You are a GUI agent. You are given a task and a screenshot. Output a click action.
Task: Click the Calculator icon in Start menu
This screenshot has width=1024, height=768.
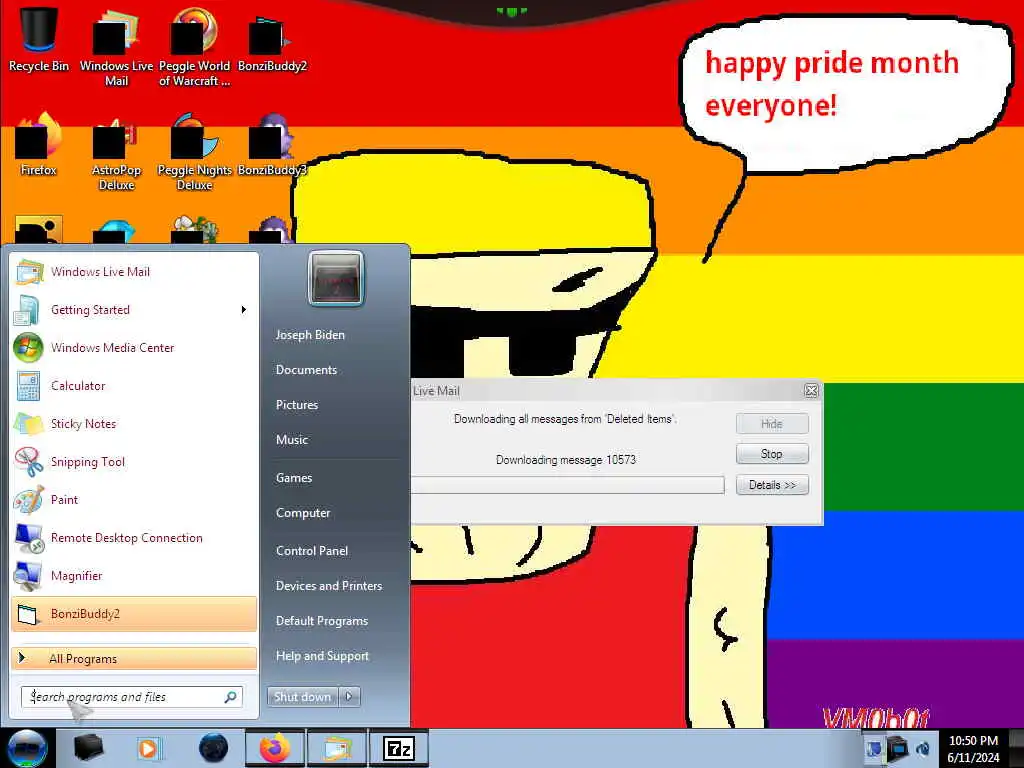coord(28,385)
